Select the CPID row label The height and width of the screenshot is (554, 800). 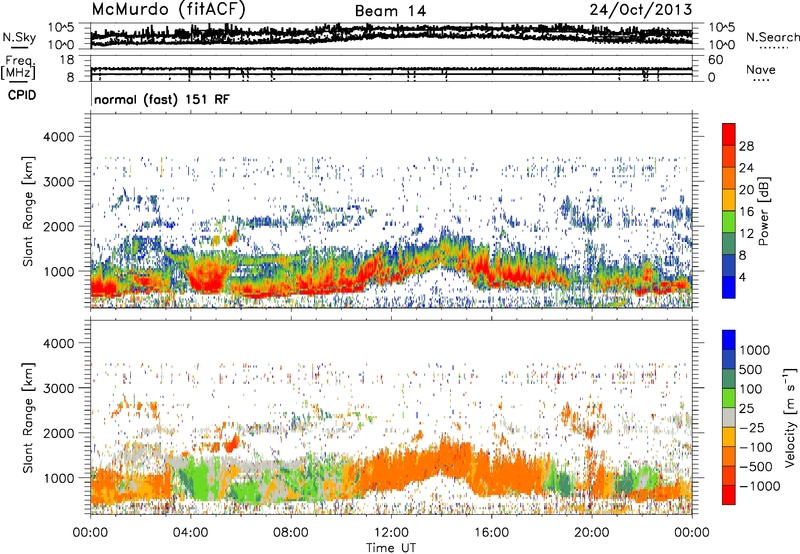tap(22, 95)
